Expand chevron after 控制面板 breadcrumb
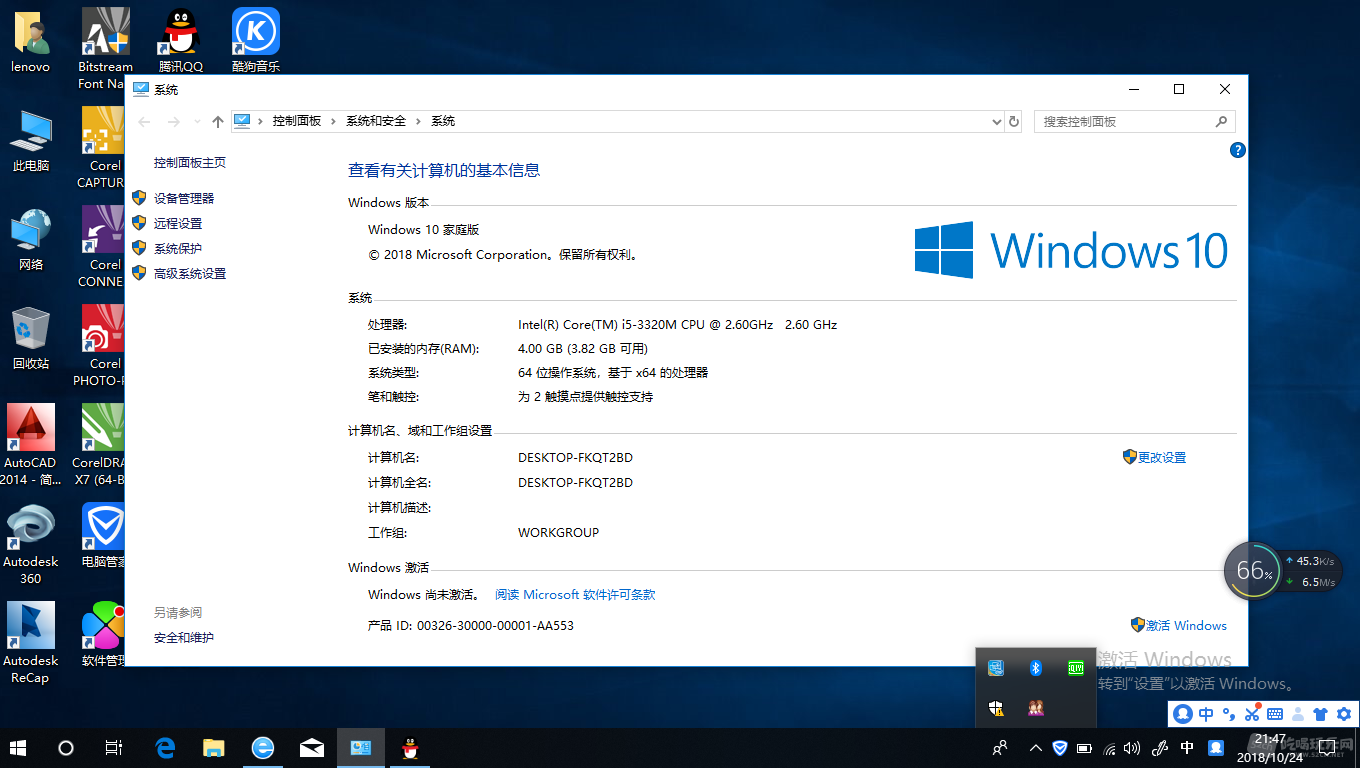 click(x=334, y=121)
